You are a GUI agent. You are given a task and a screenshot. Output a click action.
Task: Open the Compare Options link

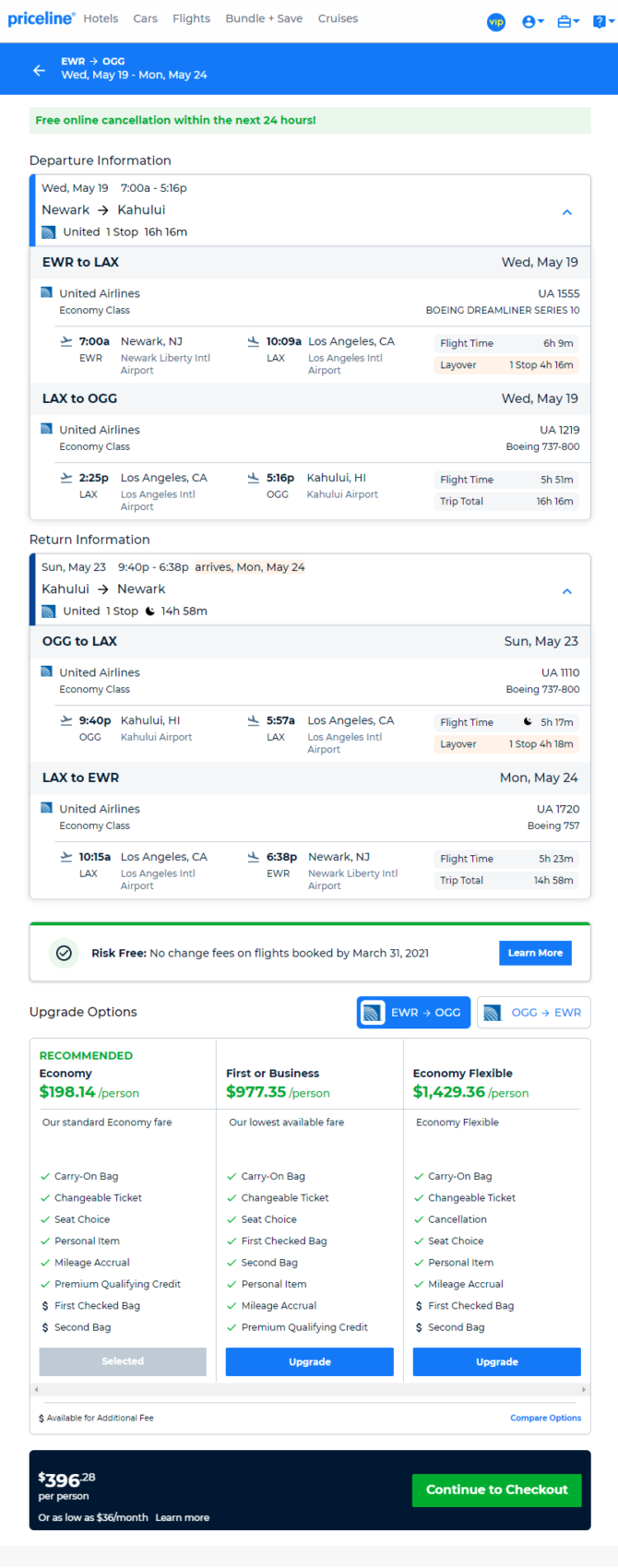546,1418
